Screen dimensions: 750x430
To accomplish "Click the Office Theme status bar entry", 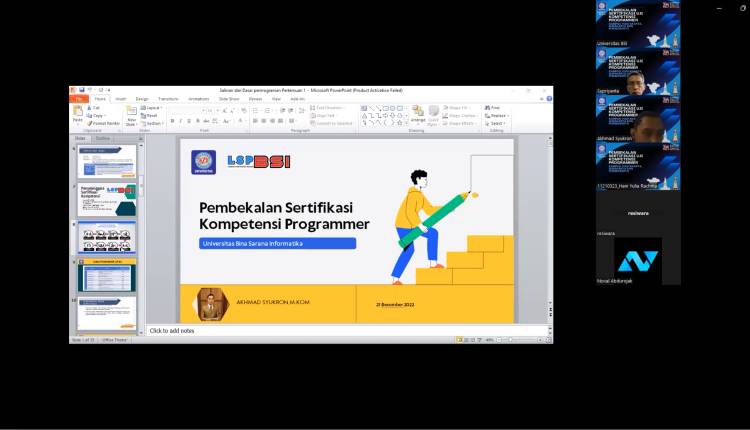I will point(114,340).
